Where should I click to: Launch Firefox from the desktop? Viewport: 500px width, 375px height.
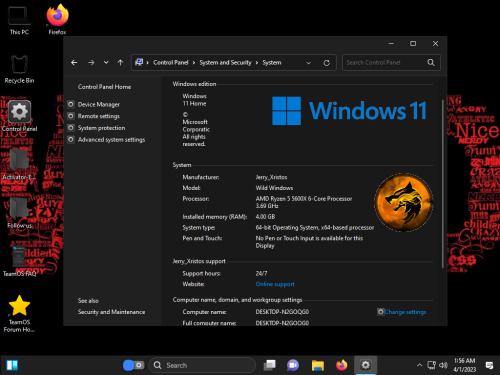click(57, 20)
